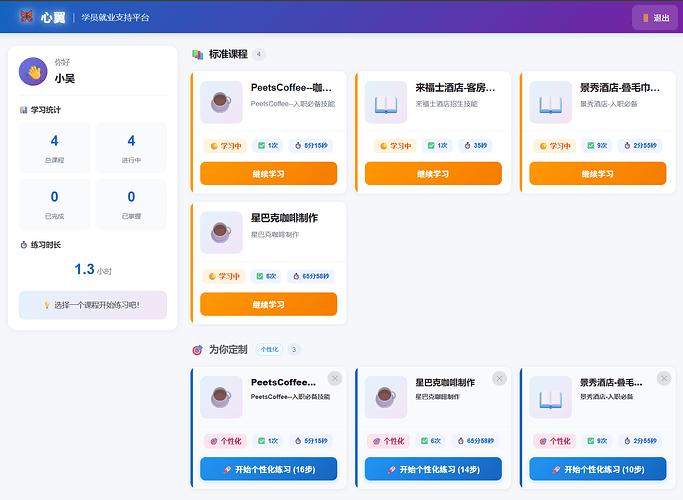Image resolution: width=683 pixels, height=500 pixels.
Task: Click the personalized 星巴克咖啡制作 coffee thumbnail
Action: coord(386,397)
